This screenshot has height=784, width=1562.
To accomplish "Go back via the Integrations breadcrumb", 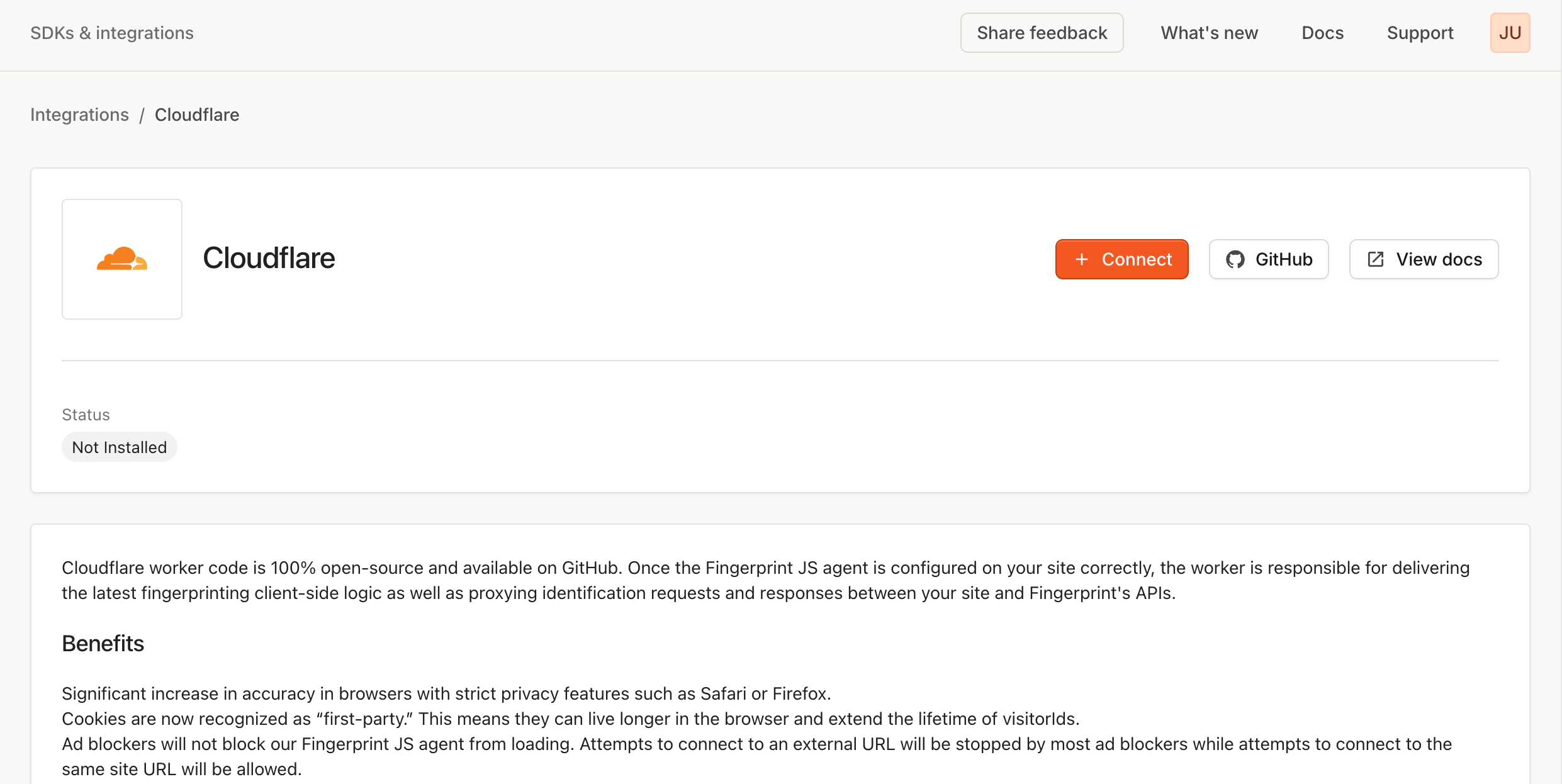I will pos(79,115).
